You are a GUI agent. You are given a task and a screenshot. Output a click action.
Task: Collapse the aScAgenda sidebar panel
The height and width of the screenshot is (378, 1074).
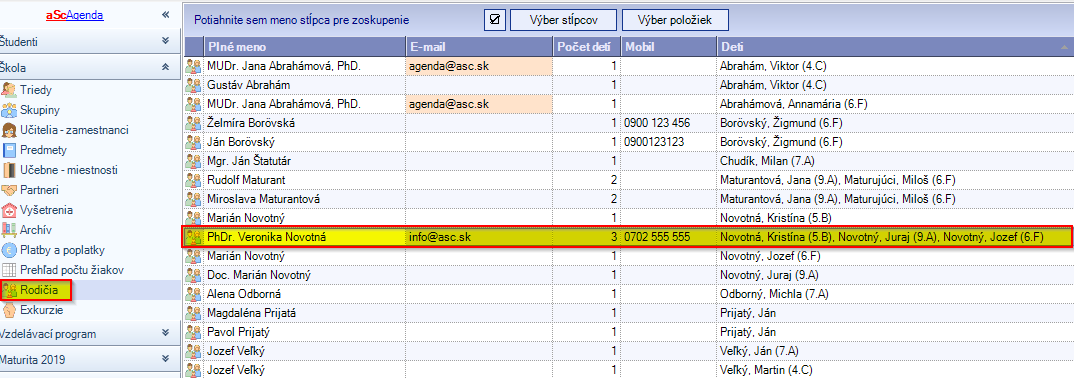(x=165, y=15)
